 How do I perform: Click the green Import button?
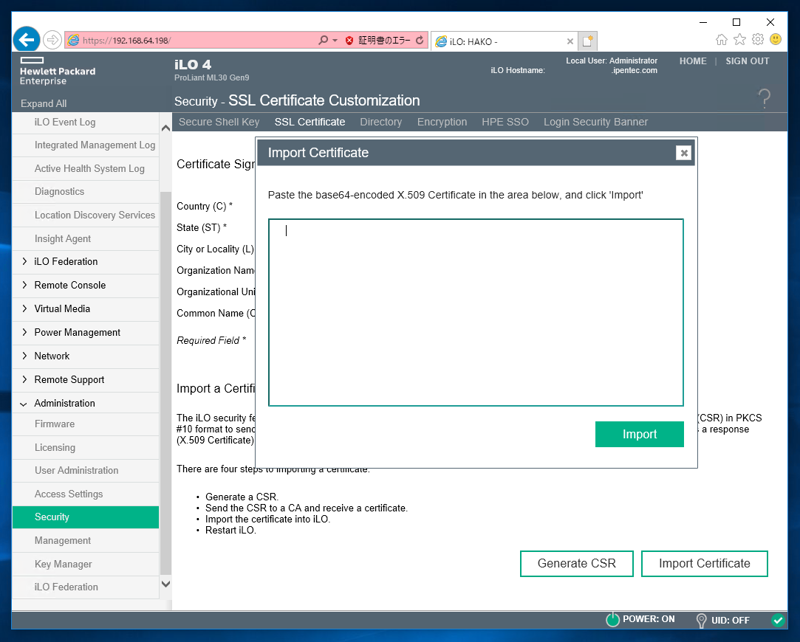(x=639, y=434)
